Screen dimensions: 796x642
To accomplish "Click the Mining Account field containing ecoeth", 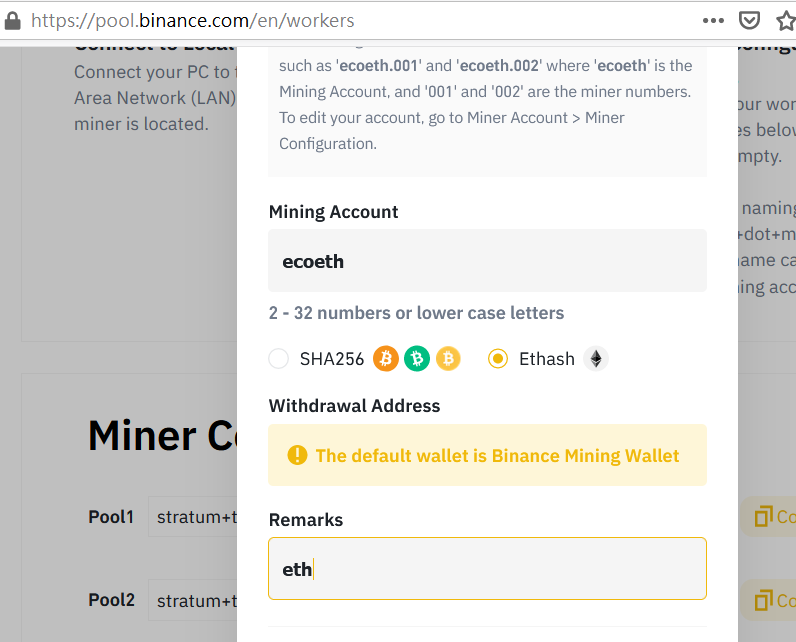I will [x=487, y=261].
